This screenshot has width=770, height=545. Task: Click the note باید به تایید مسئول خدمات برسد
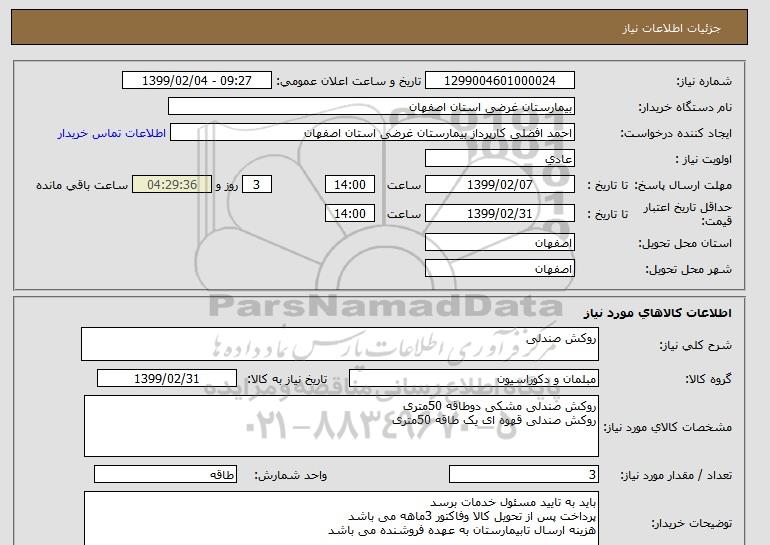click(513, 503)
